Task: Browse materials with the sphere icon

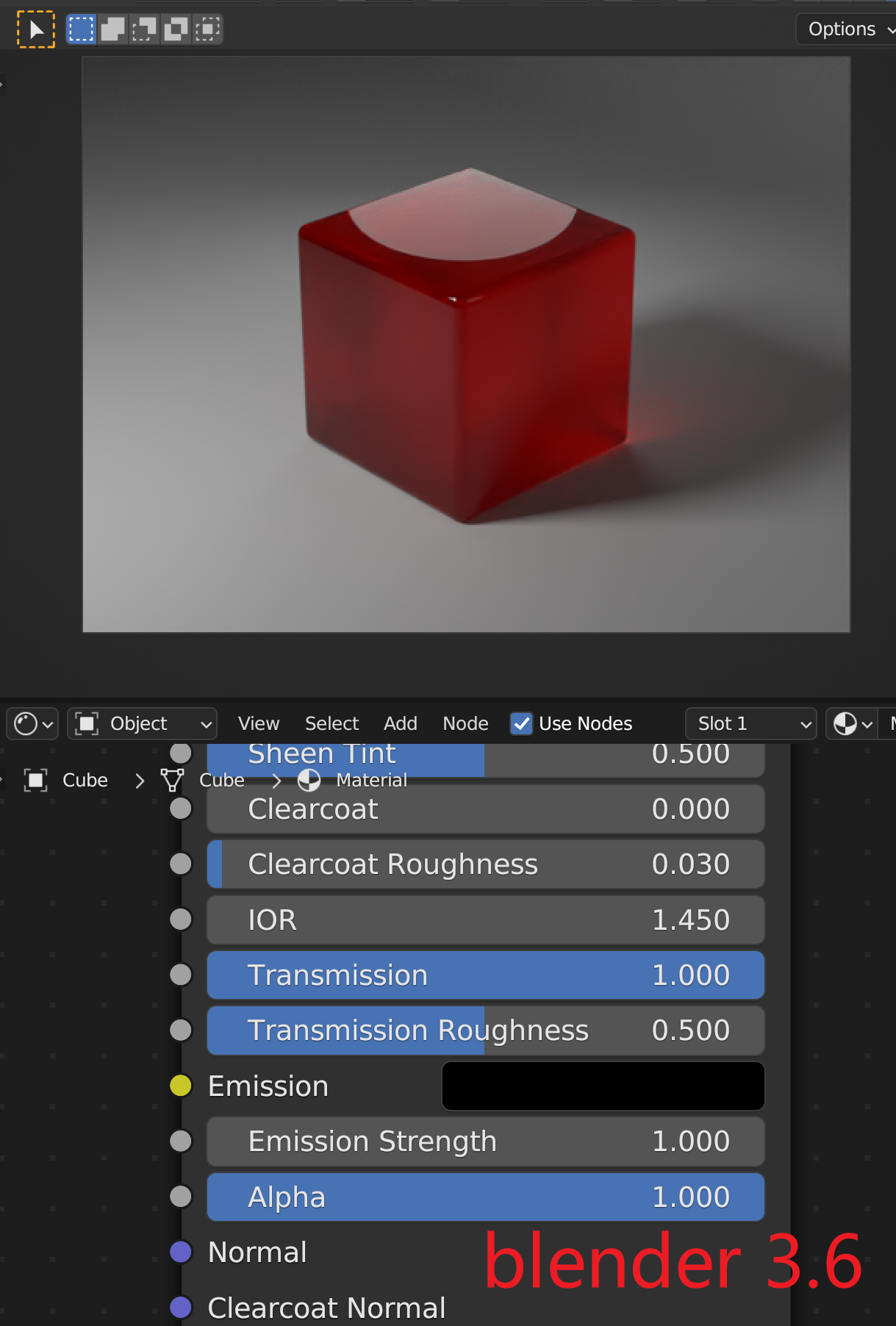Action: pyautogui.click(x=853, y=724)
